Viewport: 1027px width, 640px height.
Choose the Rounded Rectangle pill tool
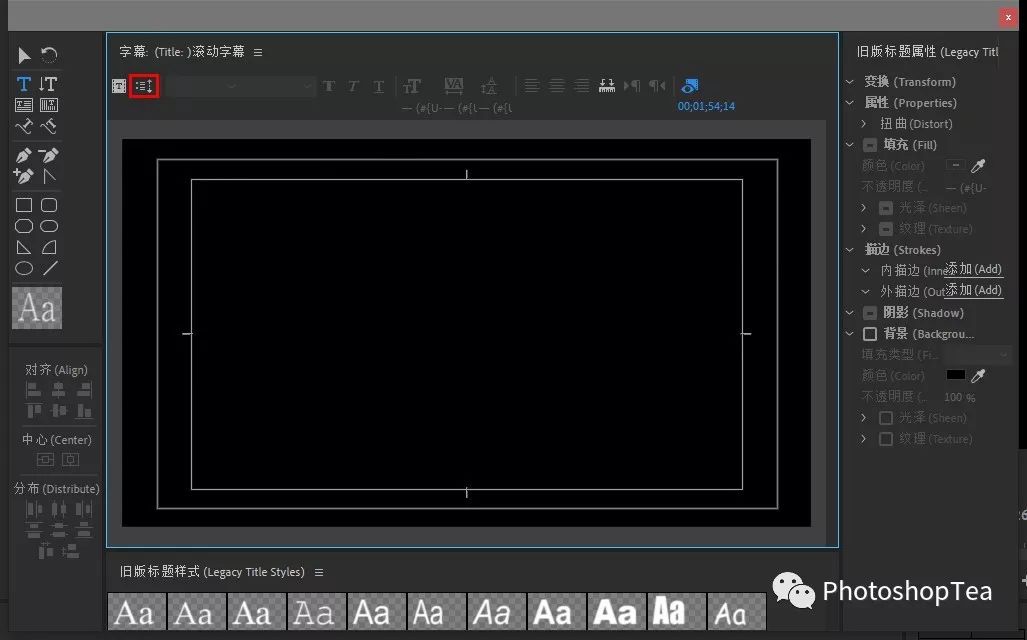click(49, 226)
